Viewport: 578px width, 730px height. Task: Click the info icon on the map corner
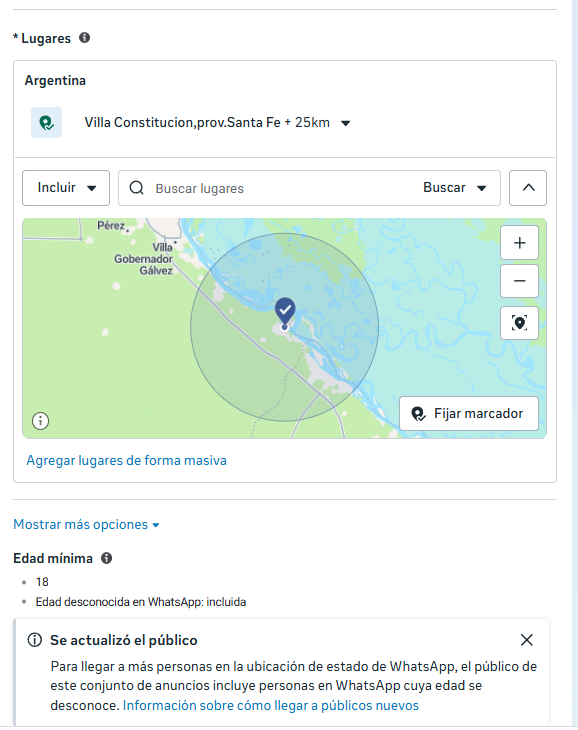pos(40,421)
